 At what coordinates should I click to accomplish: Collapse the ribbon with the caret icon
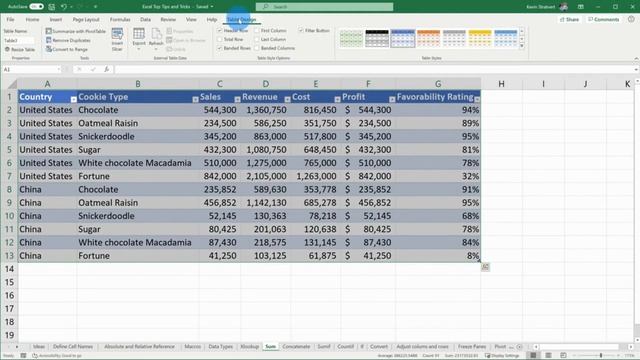pyautogui.click(x=636, y=59)
